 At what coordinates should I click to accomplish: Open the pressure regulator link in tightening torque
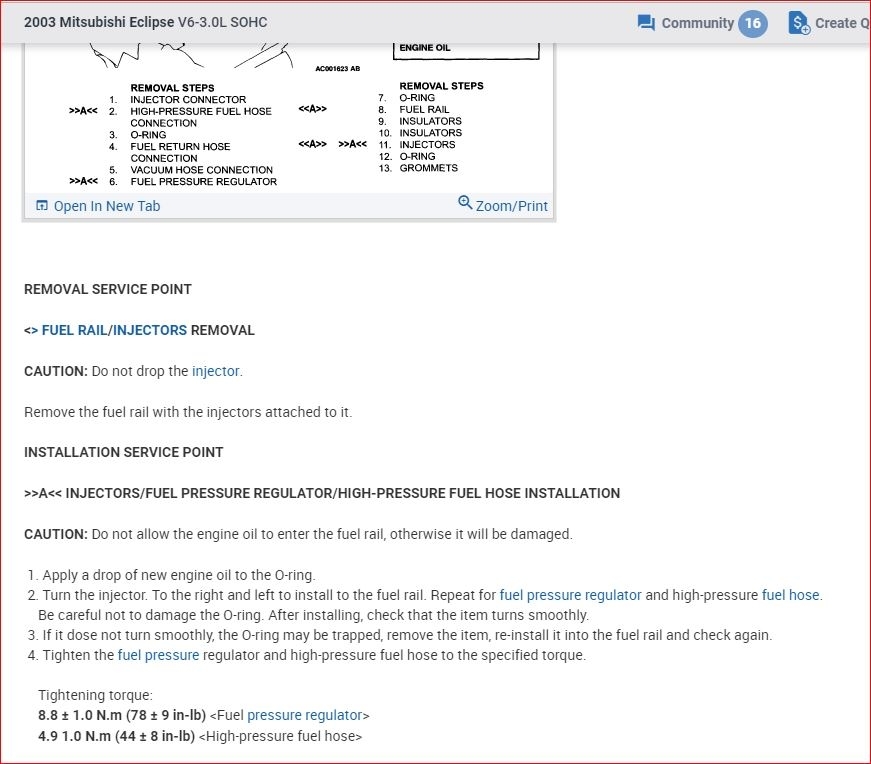coord(304,715)
